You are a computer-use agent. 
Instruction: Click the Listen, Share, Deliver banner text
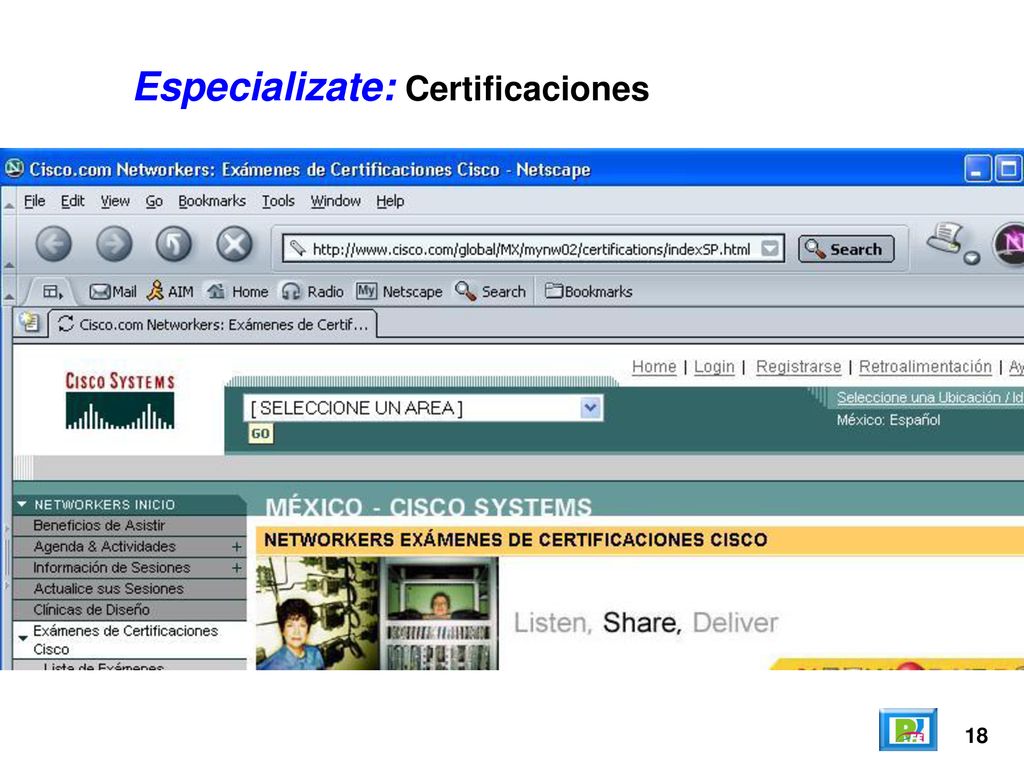646,622
